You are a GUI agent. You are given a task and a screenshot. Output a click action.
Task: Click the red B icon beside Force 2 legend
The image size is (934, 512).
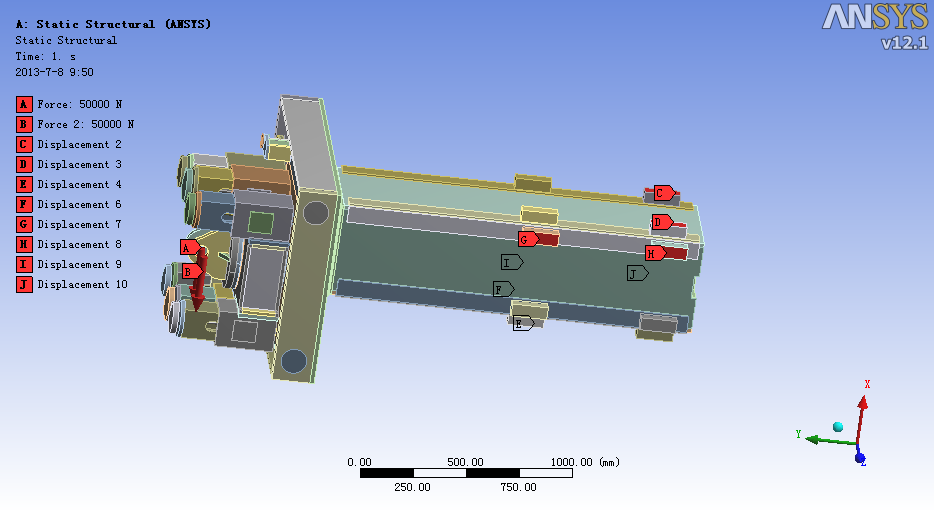coord(24,124)
